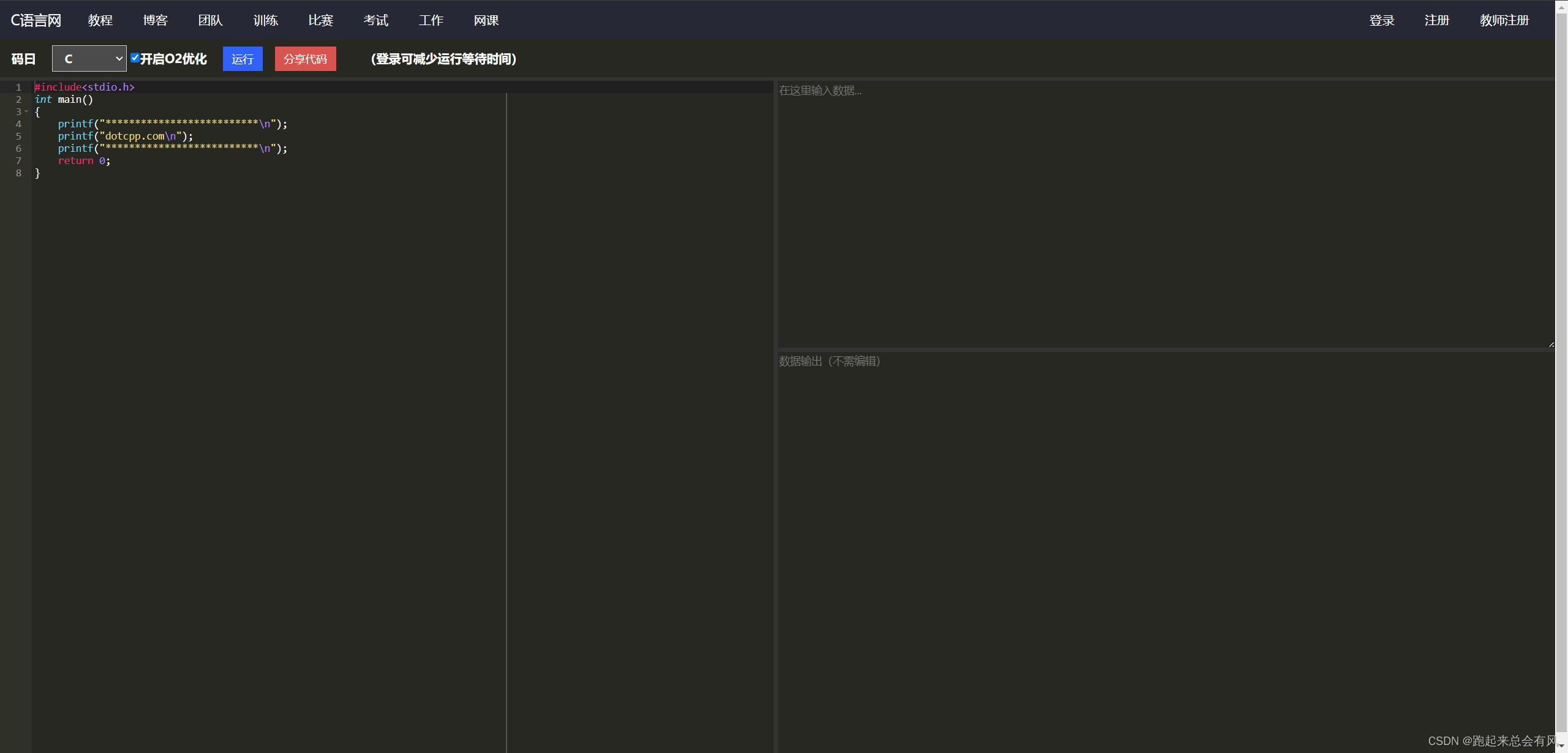
Task: Open the 教程 menu item
Action: click(100, 20)
